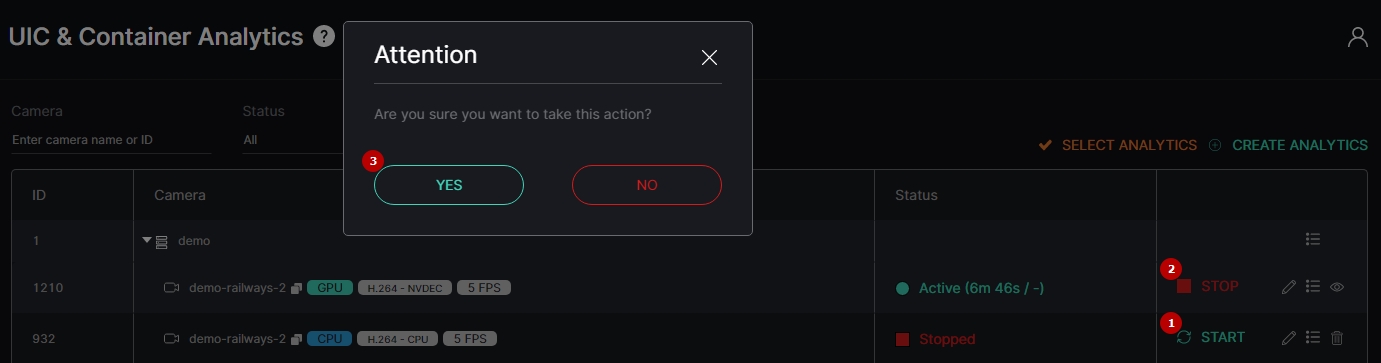This screenshot has height=363, width=1381.
Task: Click CREATE ANALYTICS
Action: [1288, 145]
